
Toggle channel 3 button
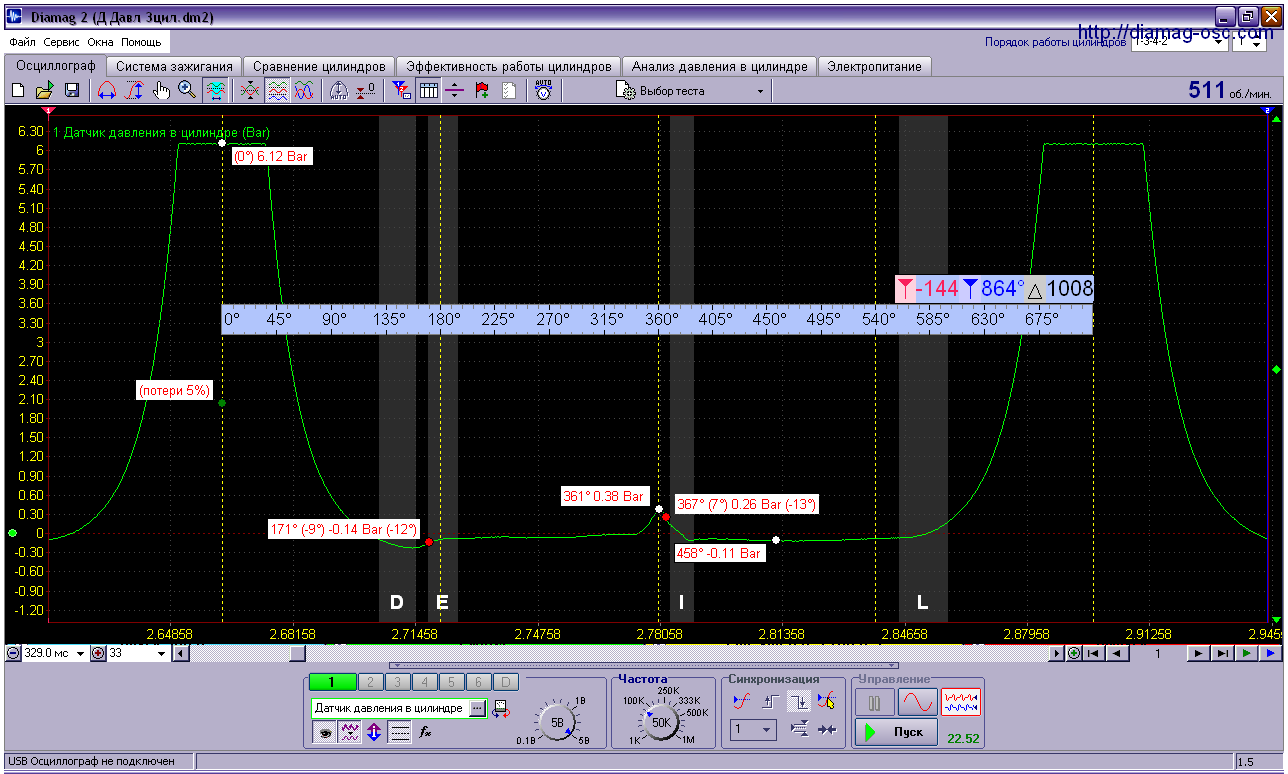[397, 682]
